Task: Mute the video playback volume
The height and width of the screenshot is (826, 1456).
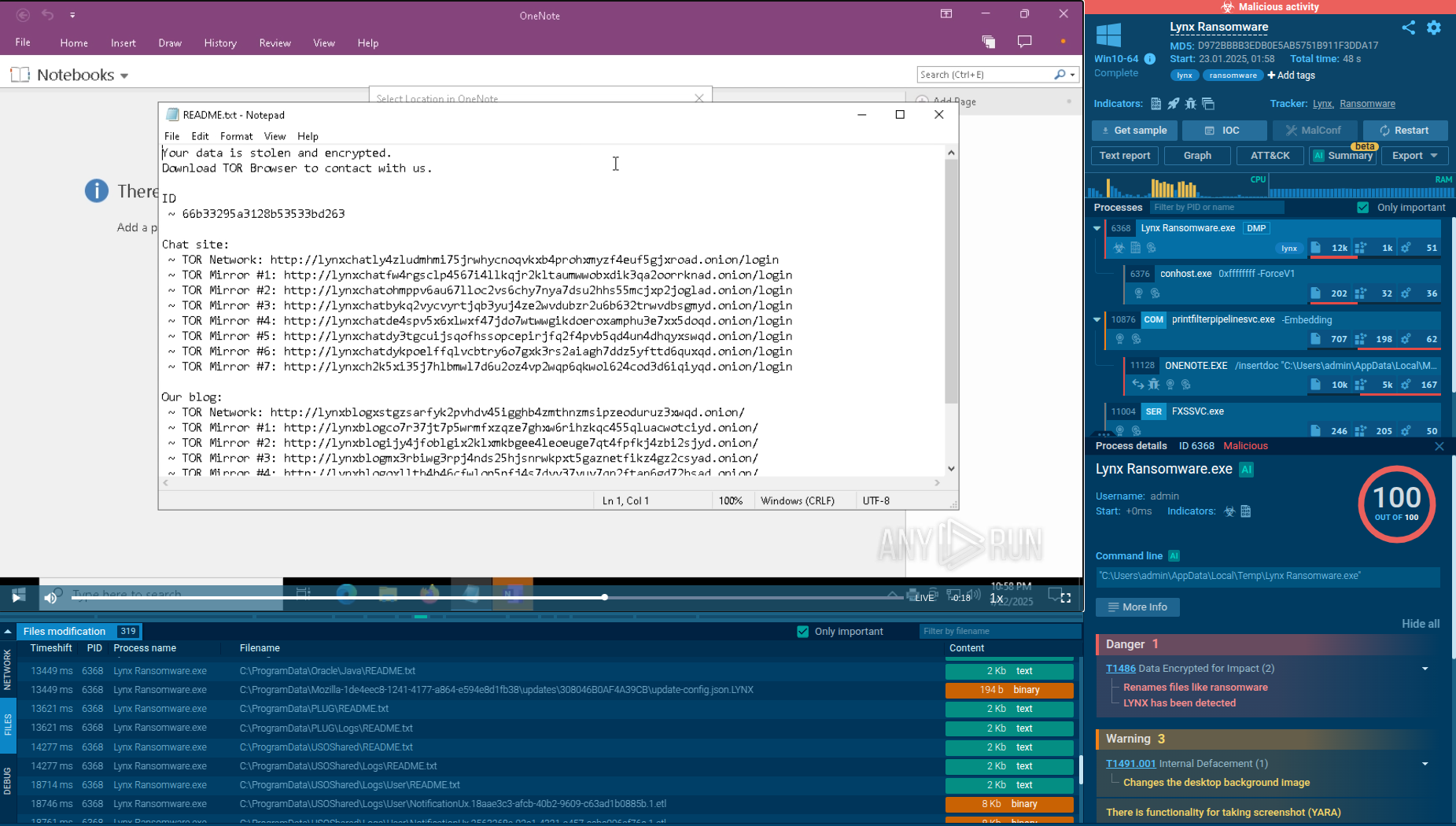Action: click(50, 597)
